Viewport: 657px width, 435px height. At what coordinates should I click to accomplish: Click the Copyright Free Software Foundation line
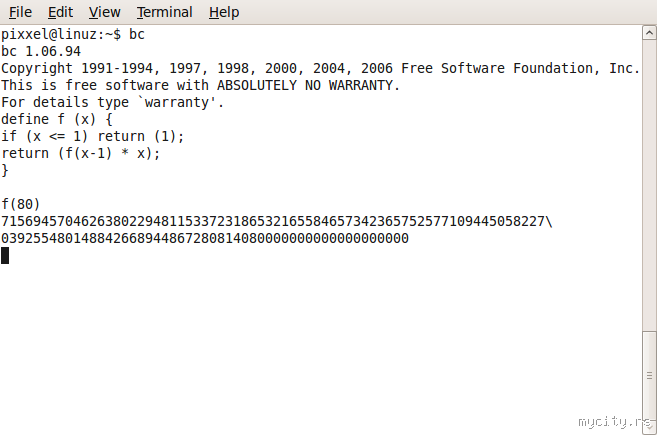(x=320, y=68)
